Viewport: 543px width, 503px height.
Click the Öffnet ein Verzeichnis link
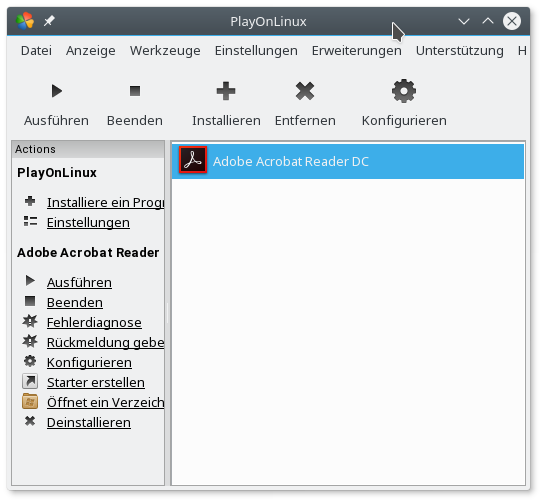click(106, 403)
